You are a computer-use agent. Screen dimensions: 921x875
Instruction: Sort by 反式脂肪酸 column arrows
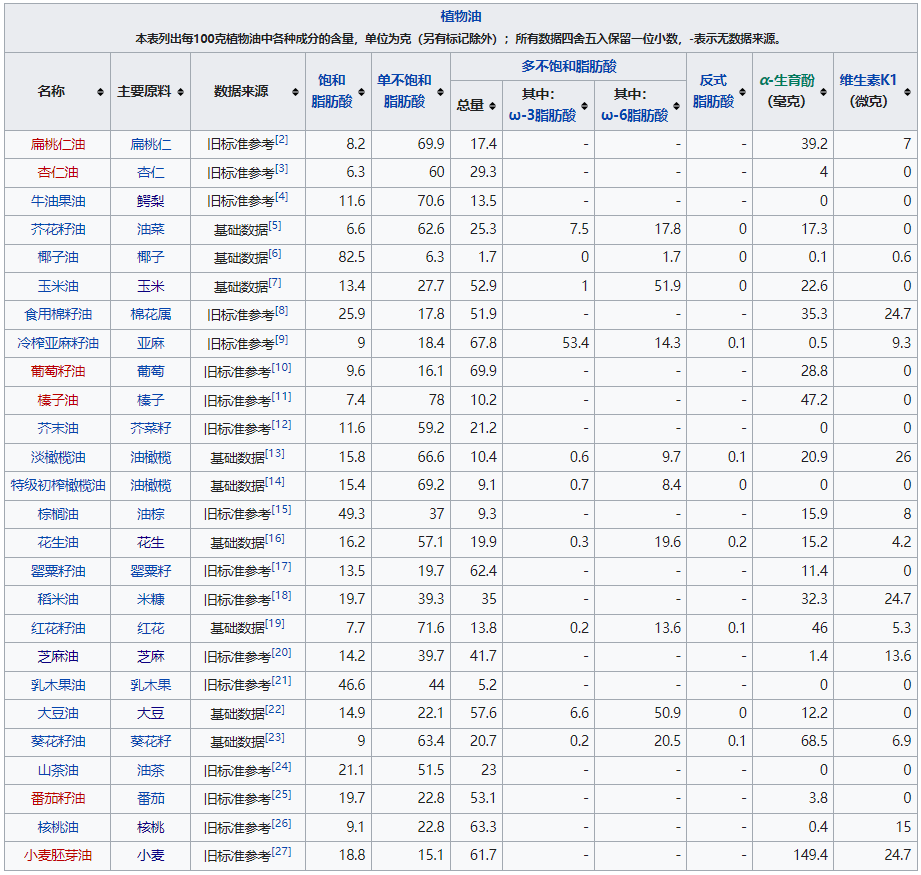742,92
